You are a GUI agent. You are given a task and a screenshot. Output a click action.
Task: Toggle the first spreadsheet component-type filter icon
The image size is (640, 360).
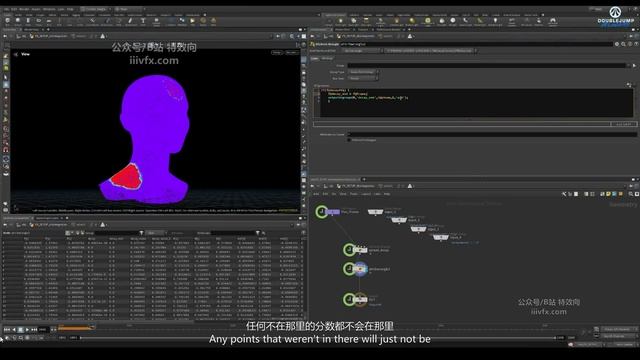[68, 233]
